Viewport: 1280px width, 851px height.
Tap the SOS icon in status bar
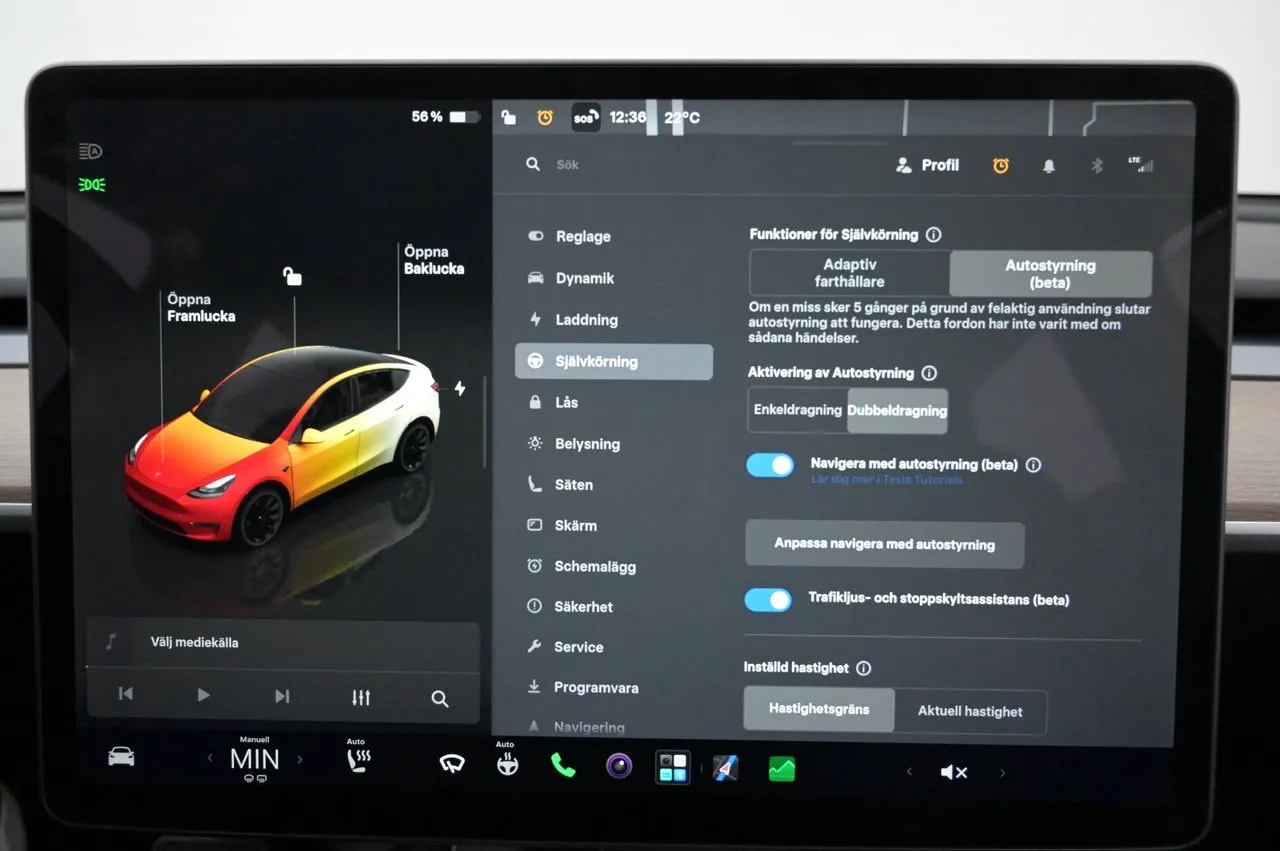(586, 118)
